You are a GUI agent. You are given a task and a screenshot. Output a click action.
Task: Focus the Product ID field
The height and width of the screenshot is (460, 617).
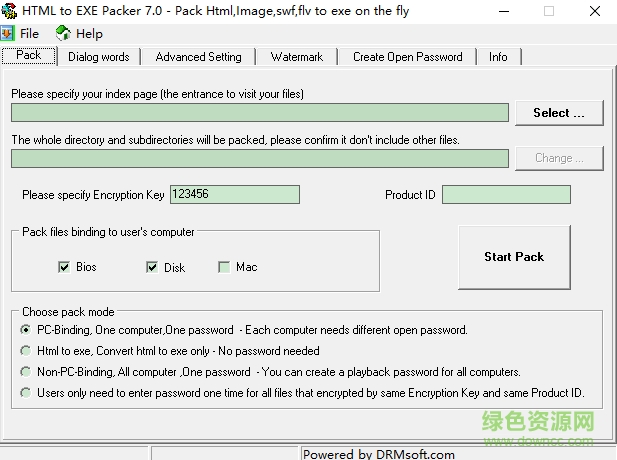click(x=506, y=195)
